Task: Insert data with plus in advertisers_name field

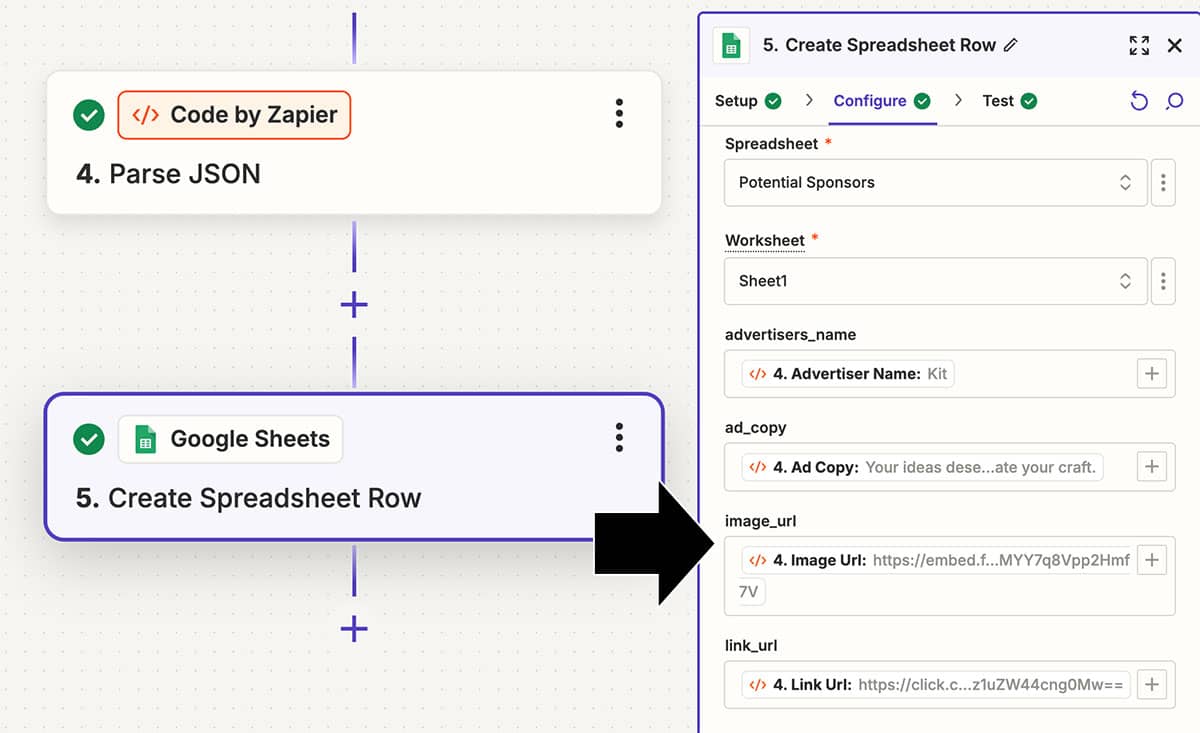Action: [1152, 374]
